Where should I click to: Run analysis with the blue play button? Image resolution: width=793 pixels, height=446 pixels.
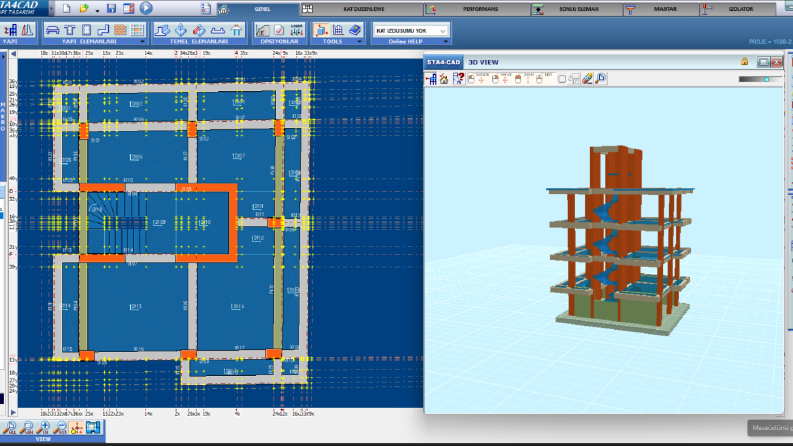(x=146, y=8)
